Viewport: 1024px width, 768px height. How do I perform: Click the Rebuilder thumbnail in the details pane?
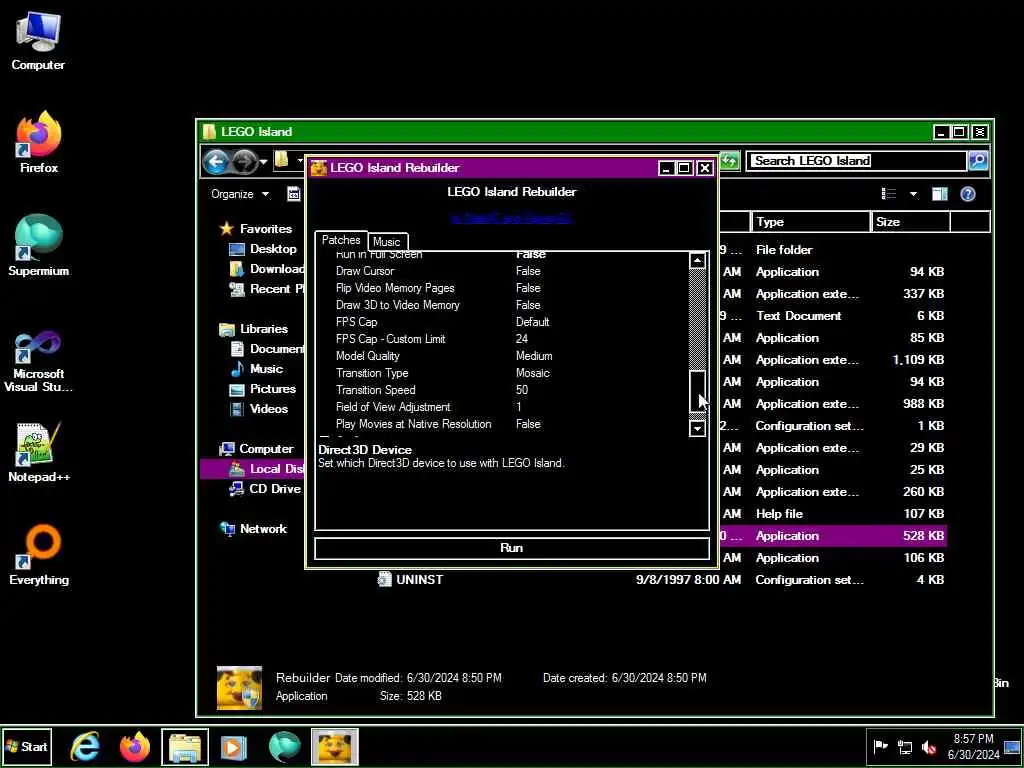point(239,687)
